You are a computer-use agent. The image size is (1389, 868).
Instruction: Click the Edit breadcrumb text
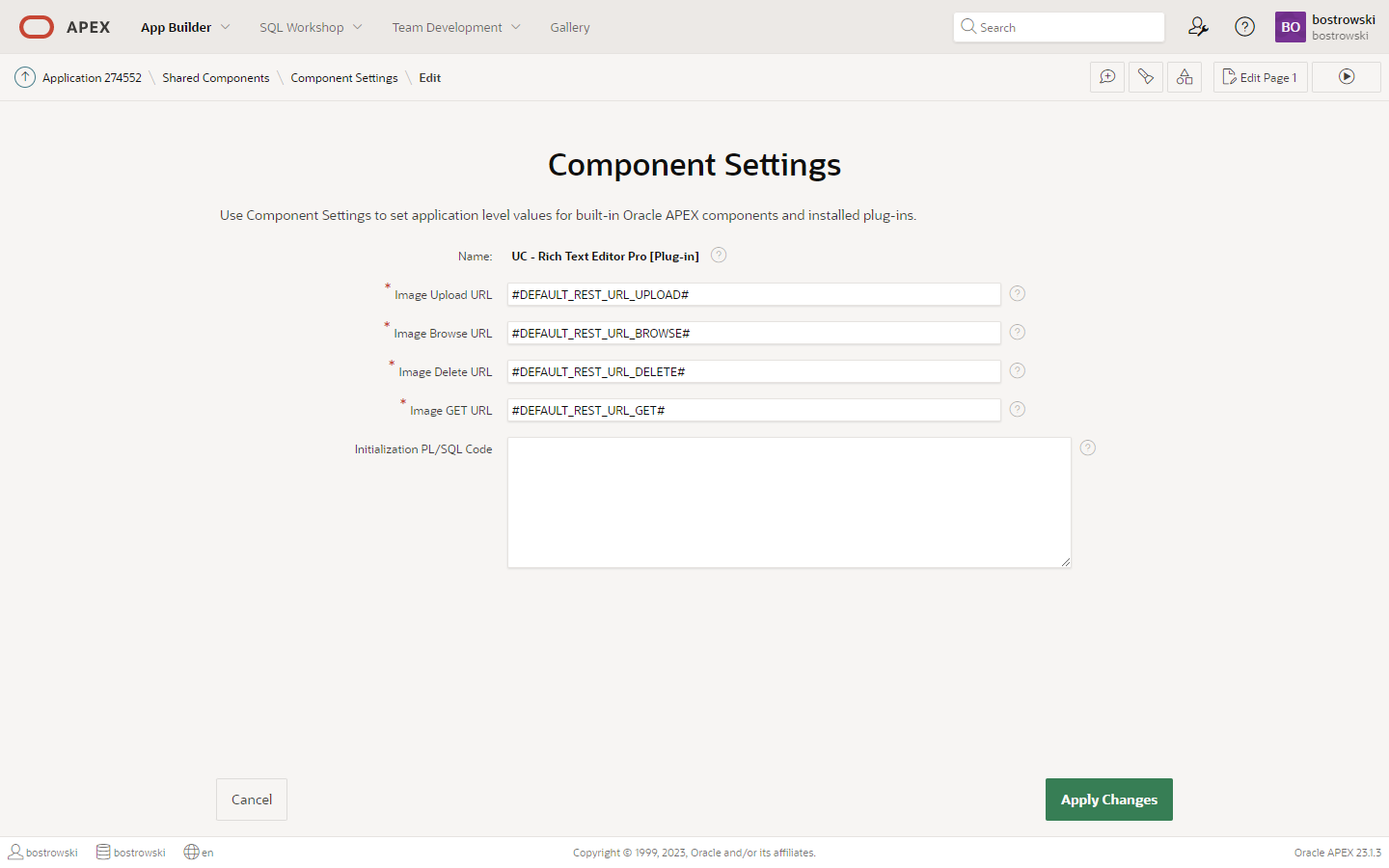click(430, 78)
